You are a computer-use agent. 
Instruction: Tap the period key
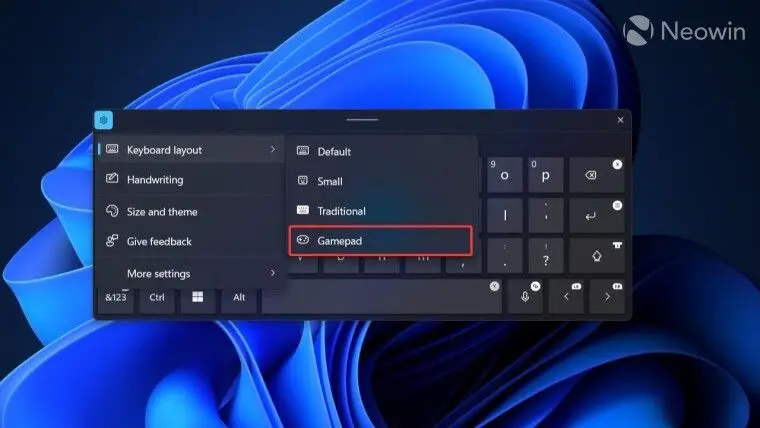[x=505, y=256]
